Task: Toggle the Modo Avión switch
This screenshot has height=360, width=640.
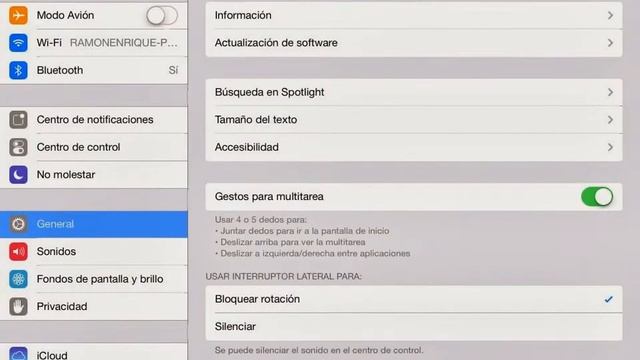Action: [162, 16]
